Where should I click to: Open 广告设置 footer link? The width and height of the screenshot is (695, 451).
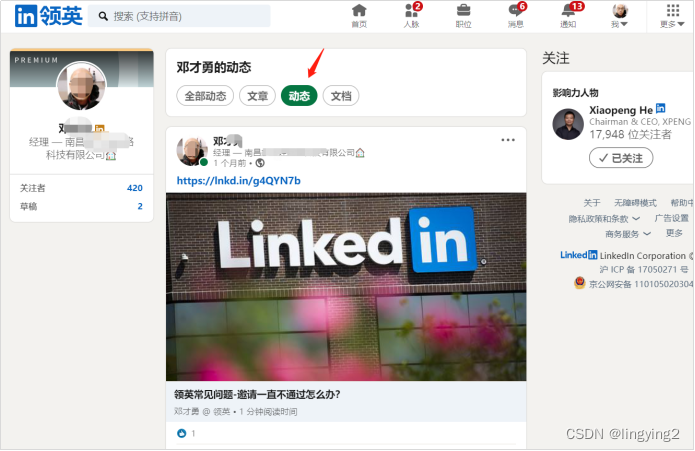(672, 218)
